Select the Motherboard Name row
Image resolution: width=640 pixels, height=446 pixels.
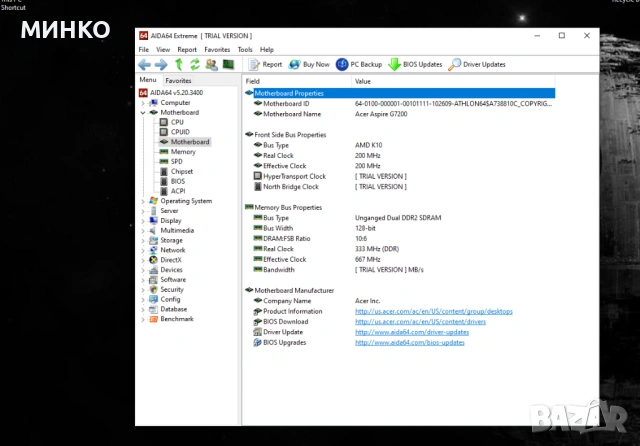coord(400,114)
